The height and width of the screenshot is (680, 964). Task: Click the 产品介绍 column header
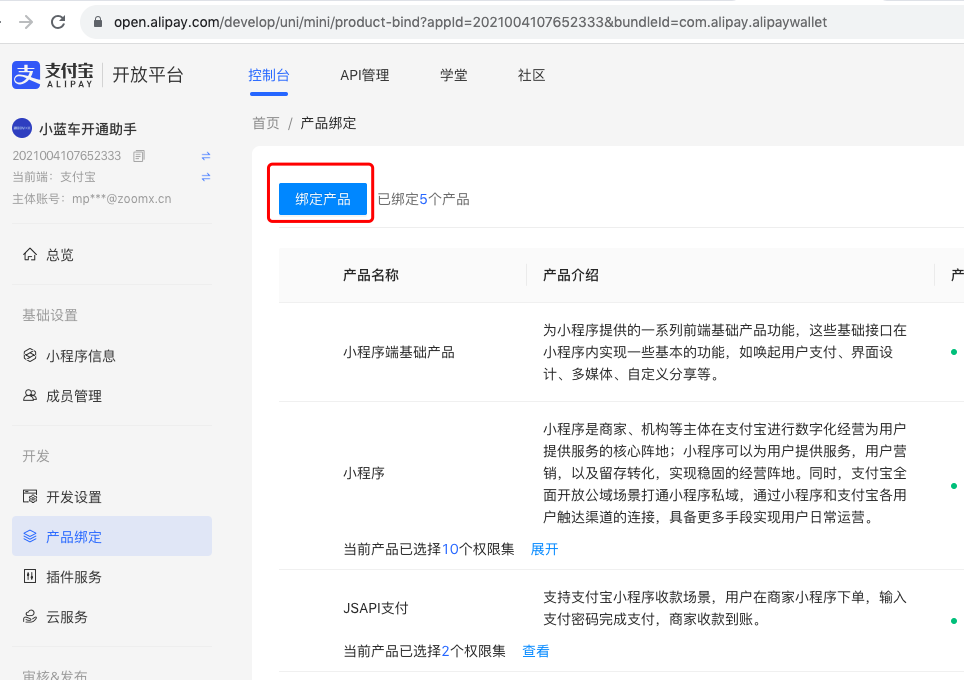click(571, 275)
